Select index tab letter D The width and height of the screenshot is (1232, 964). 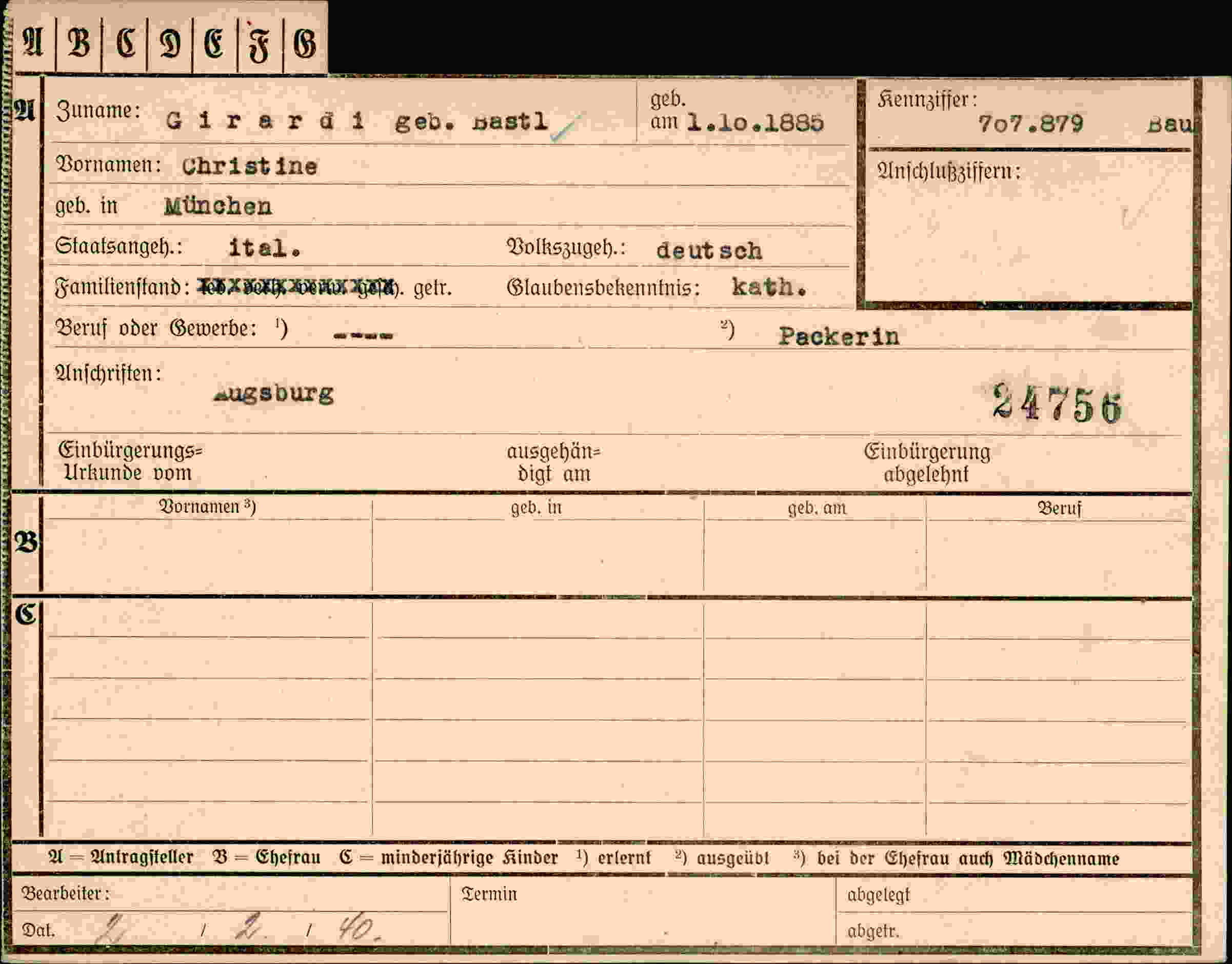pos(170,44)
